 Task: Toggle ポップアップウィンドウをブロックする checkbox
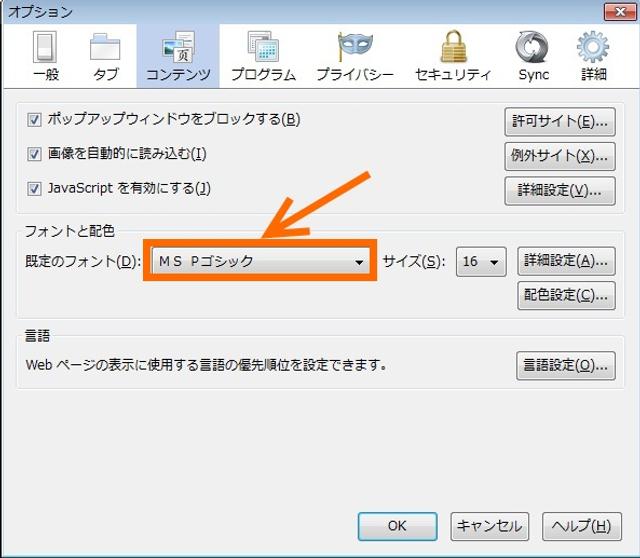34,120
